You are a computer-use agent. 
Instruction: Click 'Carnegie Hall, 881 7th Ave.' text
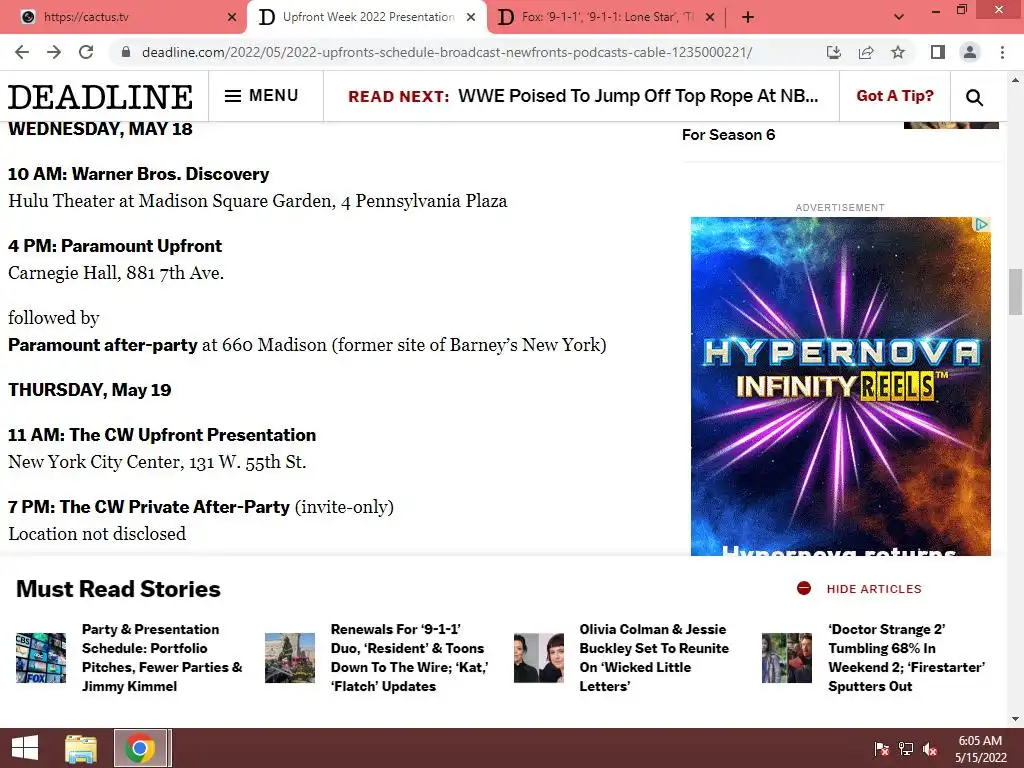[116, 272]
